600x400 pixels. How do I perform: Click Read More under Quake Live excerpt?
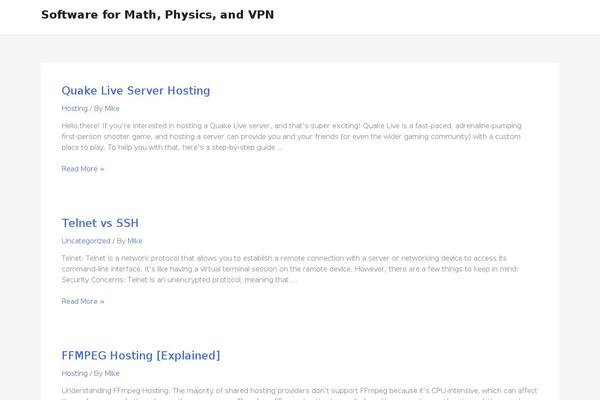click(x=82, y=169)
